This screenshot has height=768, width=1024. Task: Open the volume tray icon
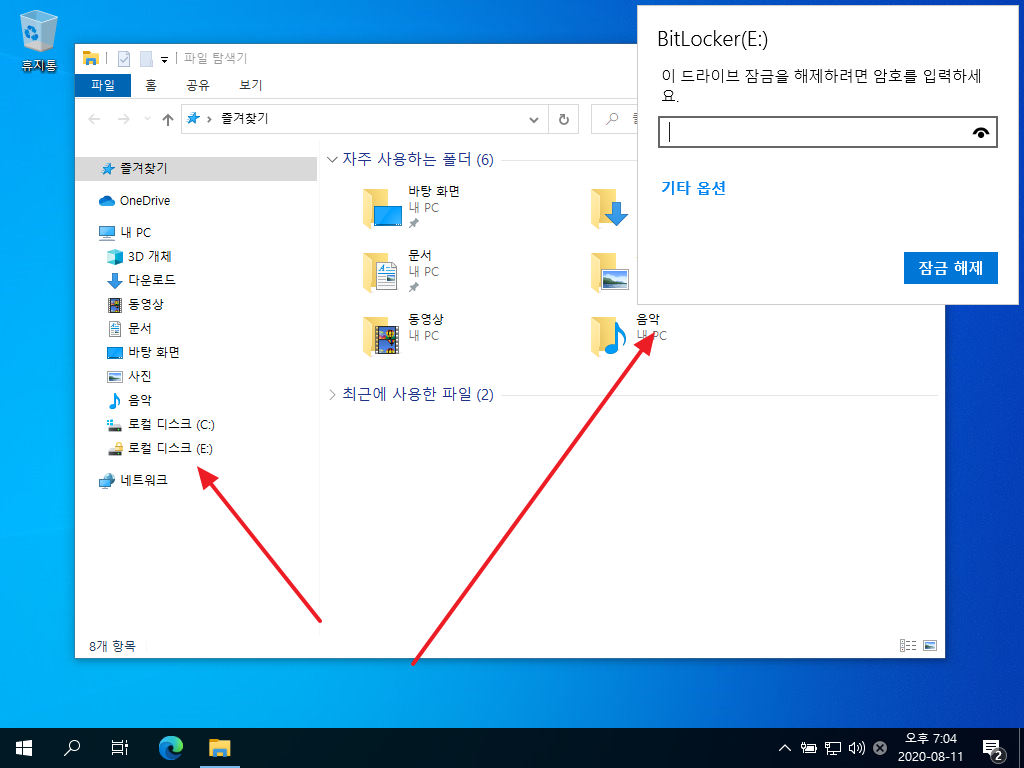(x=856, y=748)
